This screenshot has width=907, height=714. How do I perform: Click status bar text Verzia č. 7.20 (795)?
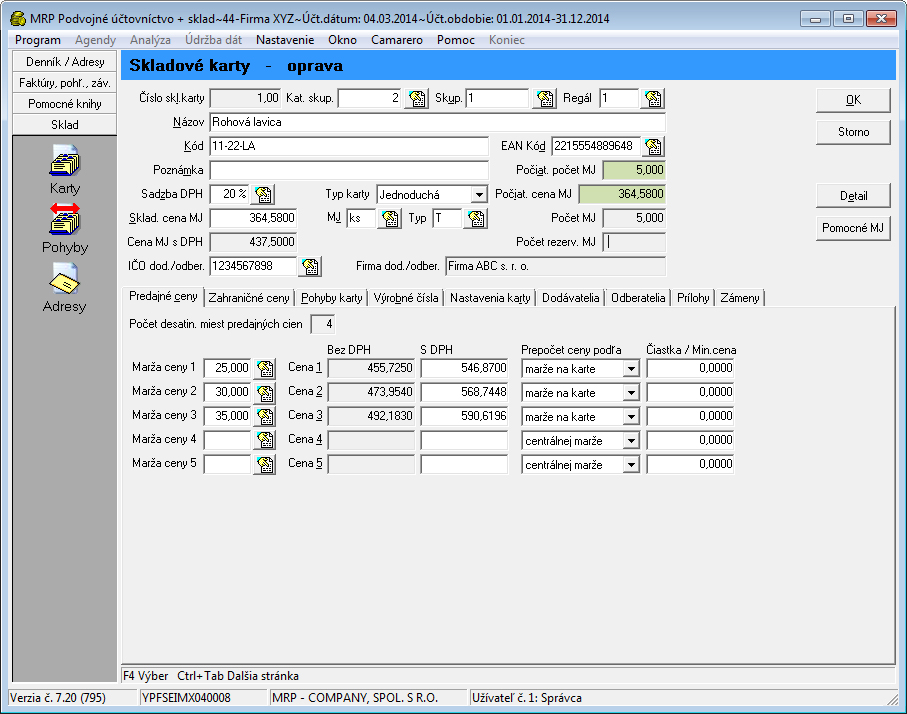58,698
